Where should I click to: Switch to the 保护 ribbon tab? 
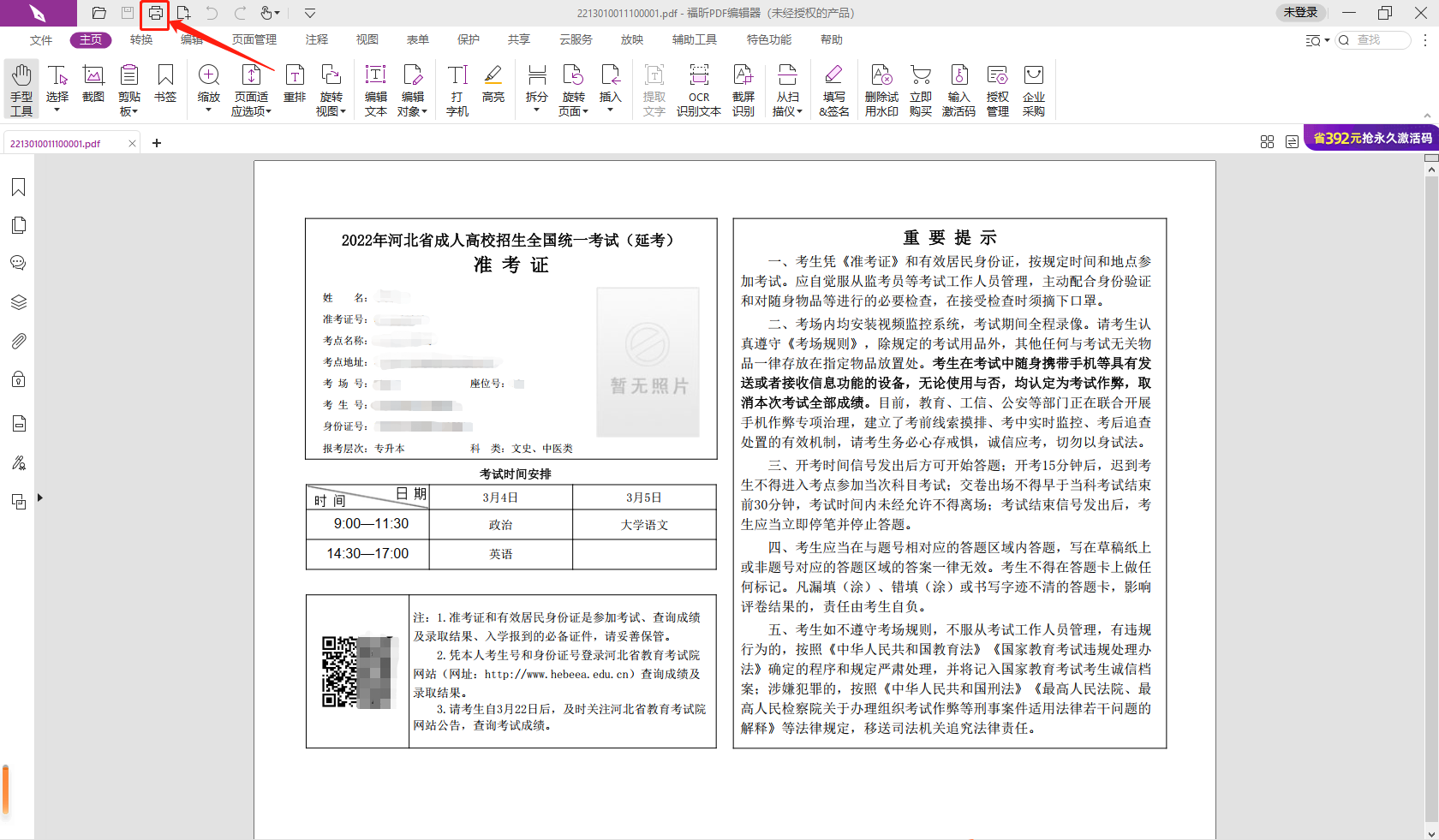pyautogui.click(x=469, y=39)
